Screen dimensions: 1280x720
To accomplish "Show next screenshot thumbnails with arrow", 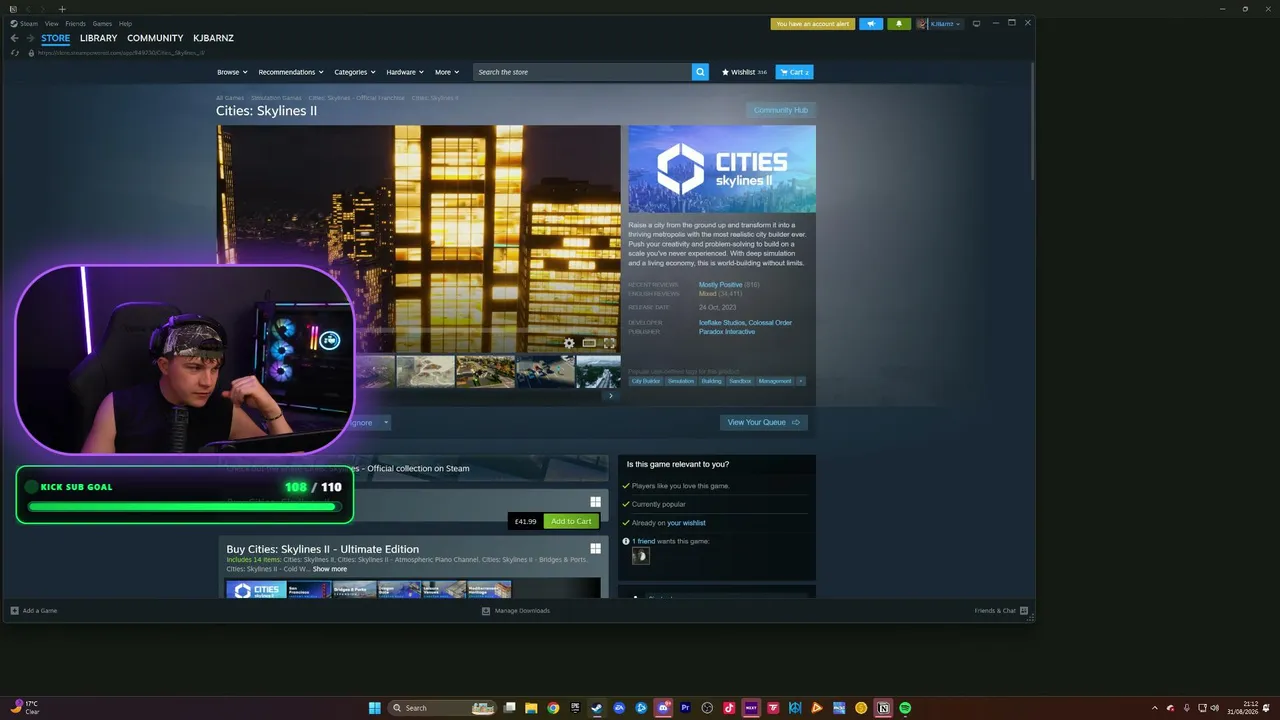I will (611, 396).
